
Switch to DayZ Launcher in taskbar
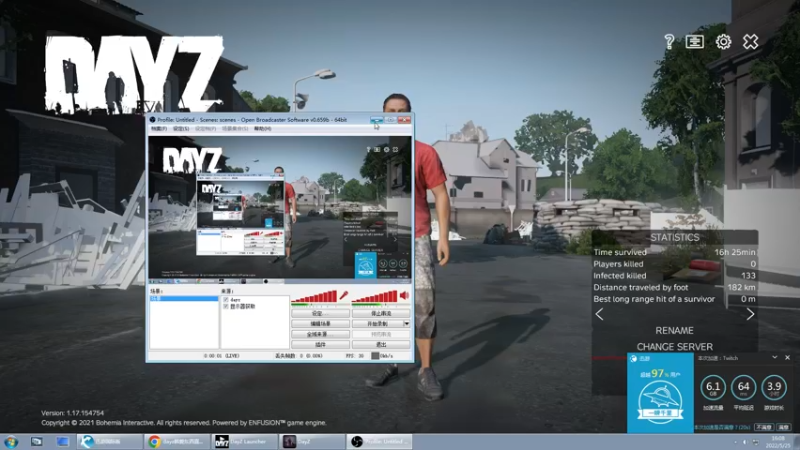(244, 441)
